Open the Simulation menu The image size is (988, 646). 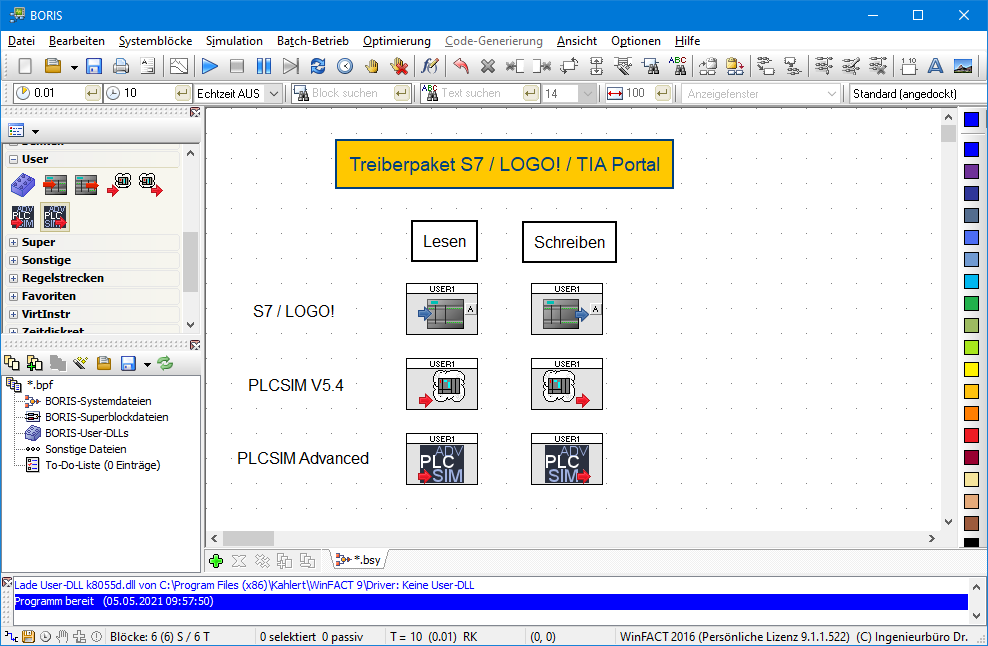tap(234, 41)
